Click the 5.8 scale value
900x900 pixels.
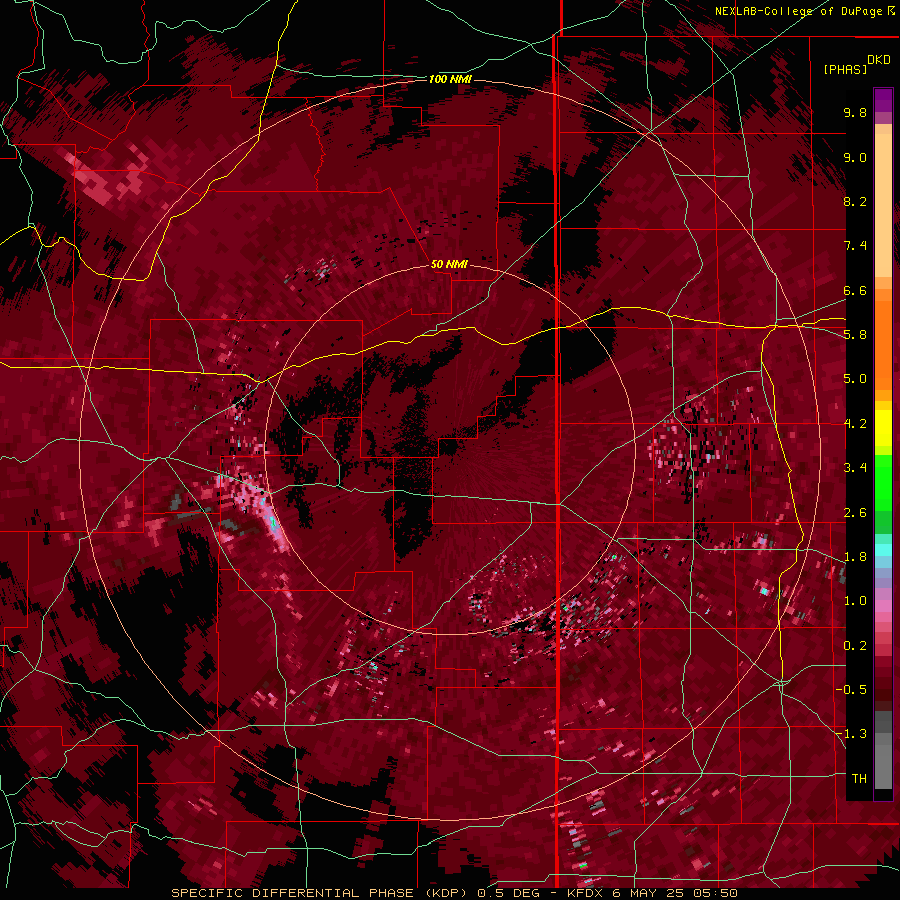(855, 335)
